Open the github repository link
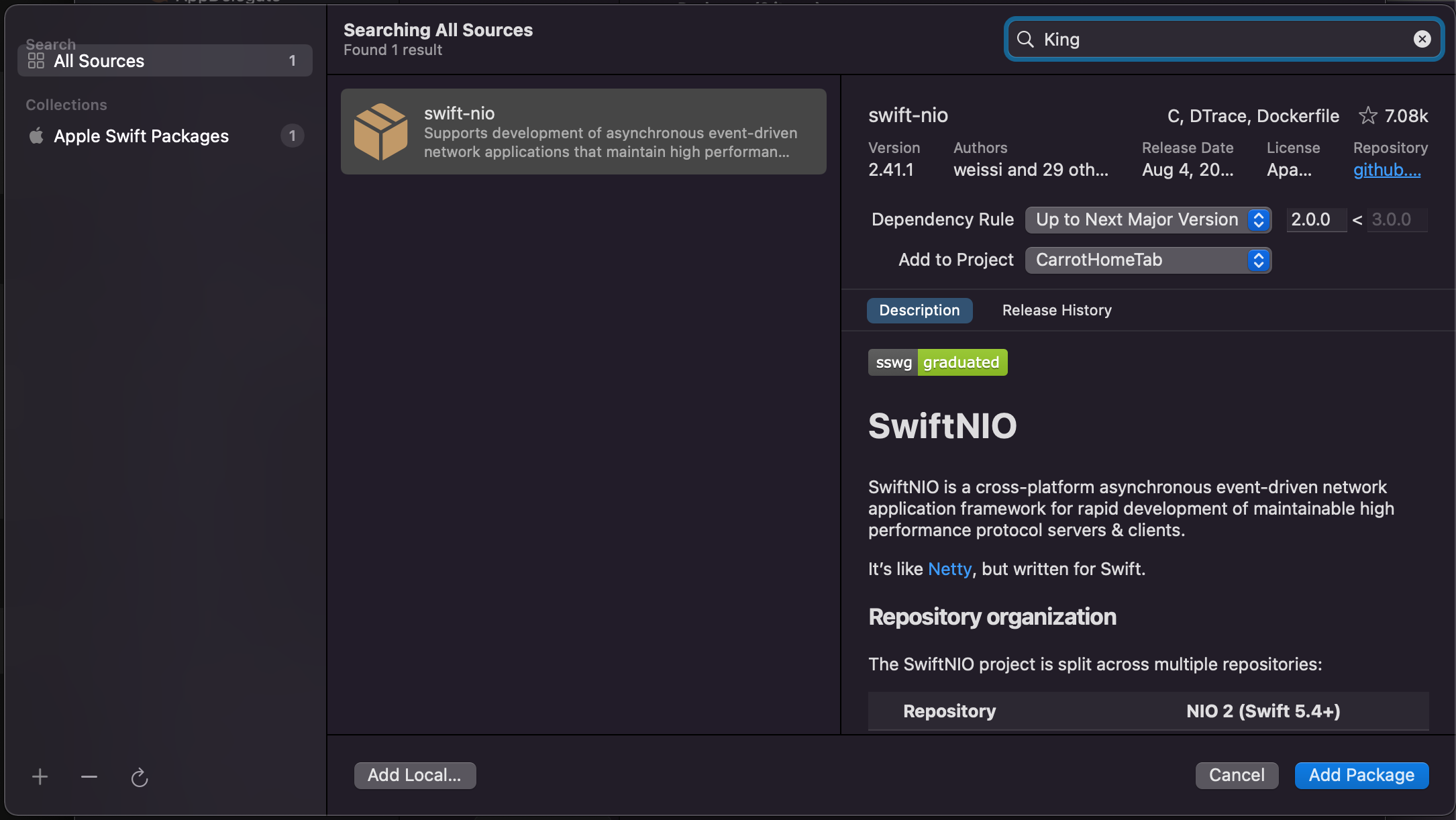This screenshot has width=1456, height=820. click(x=1387, y=170)
